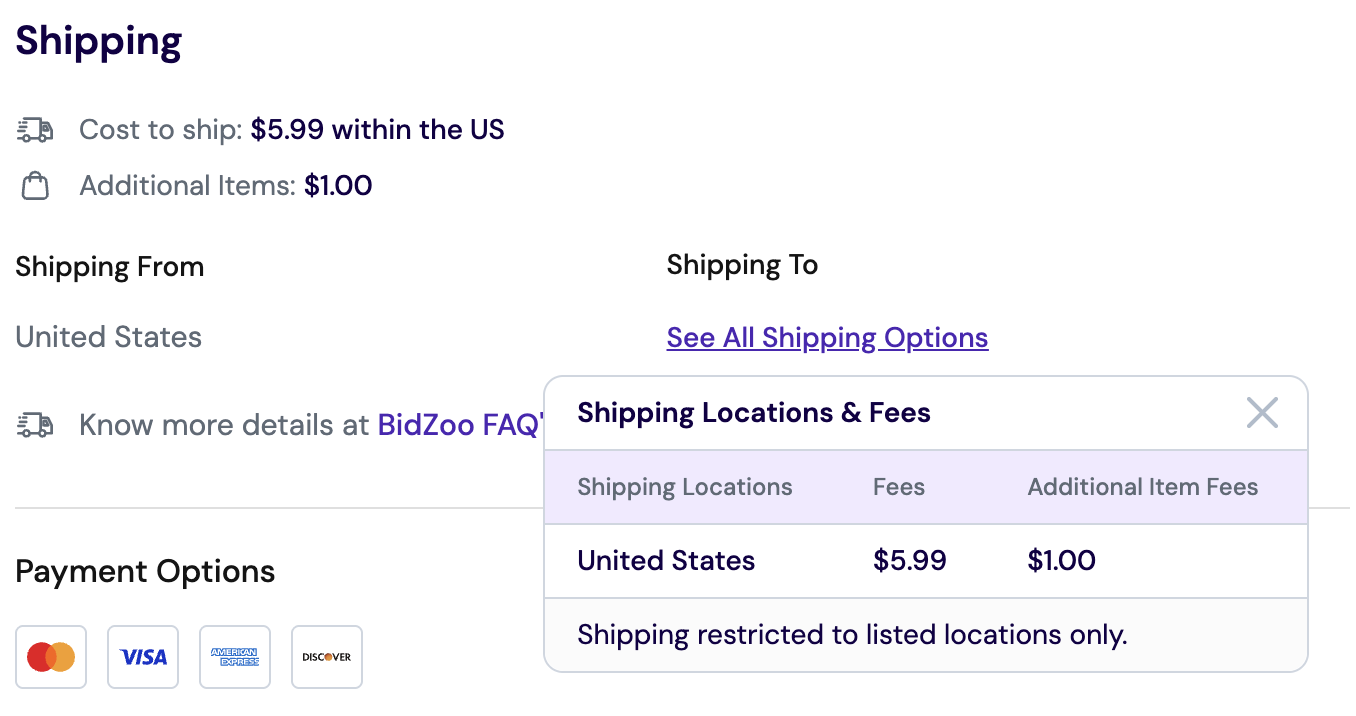The height and width of the screenshot is (716, 1356).
Task: Click the Shipping To label
Action: pos(742,265)
